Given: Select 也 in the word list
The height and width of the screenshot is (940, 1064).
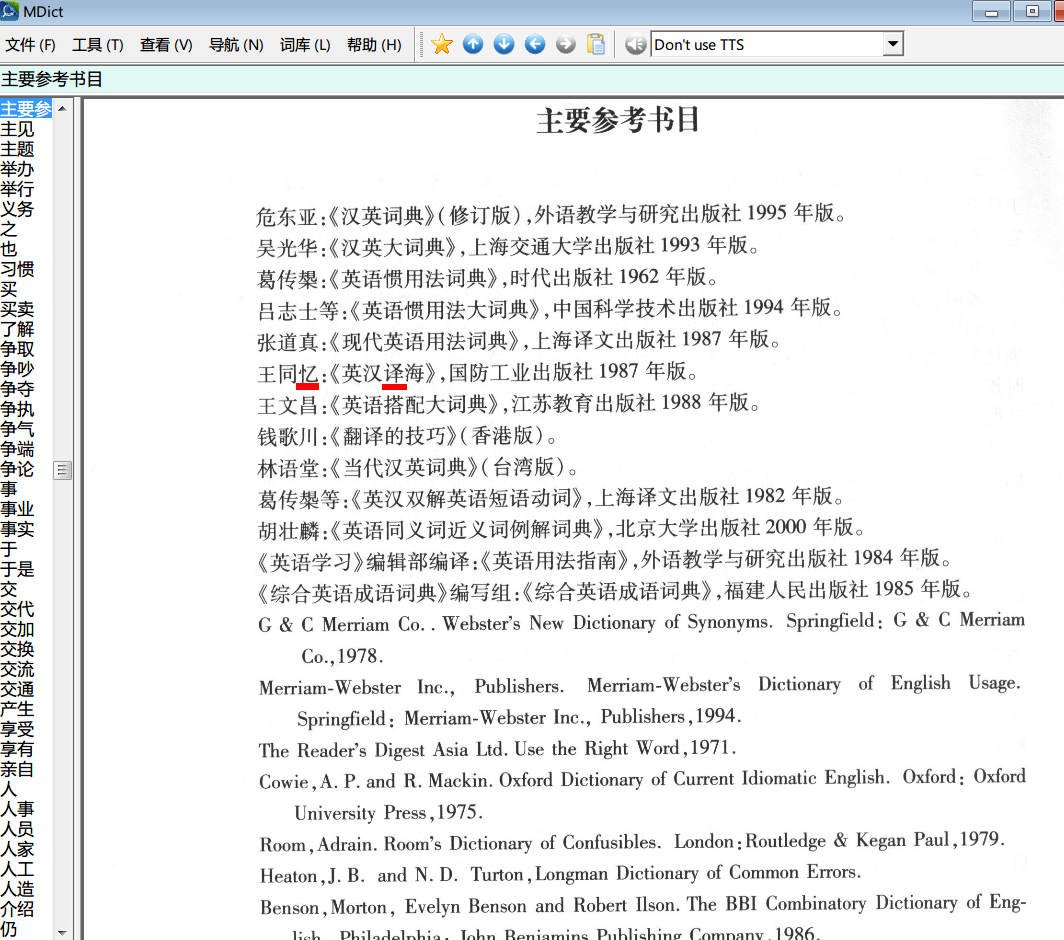Looking at the screenshot, I should click(9, 249).
